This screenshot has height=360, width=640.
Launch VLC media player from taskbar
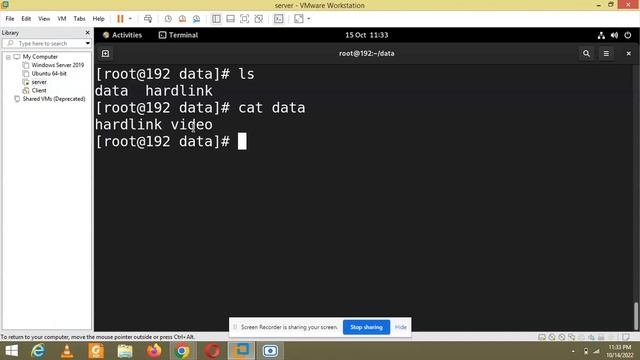[67, 351]
